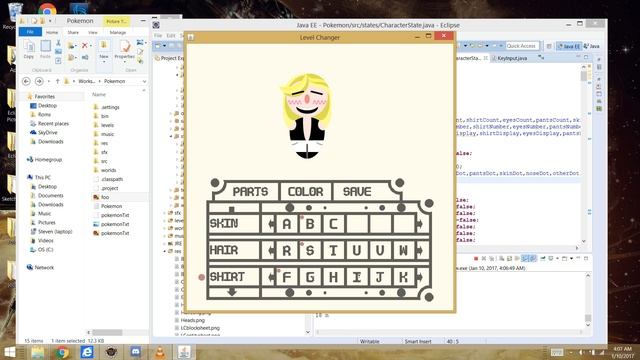
Task: Pick hair option U
Action: (x=356, y=250)
